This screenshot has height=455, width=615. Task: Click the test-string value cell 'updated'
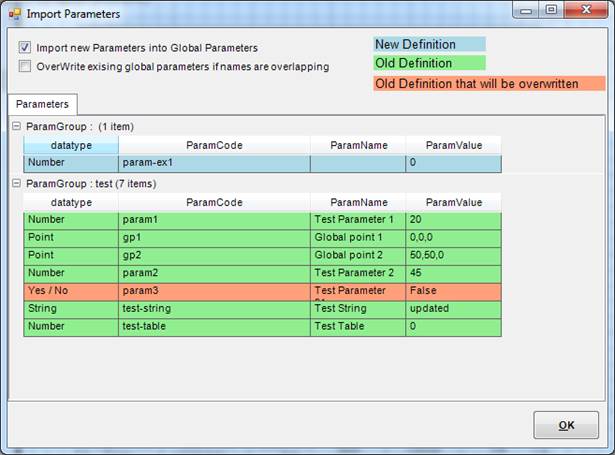pyautogui.click(x=452, y=309)
